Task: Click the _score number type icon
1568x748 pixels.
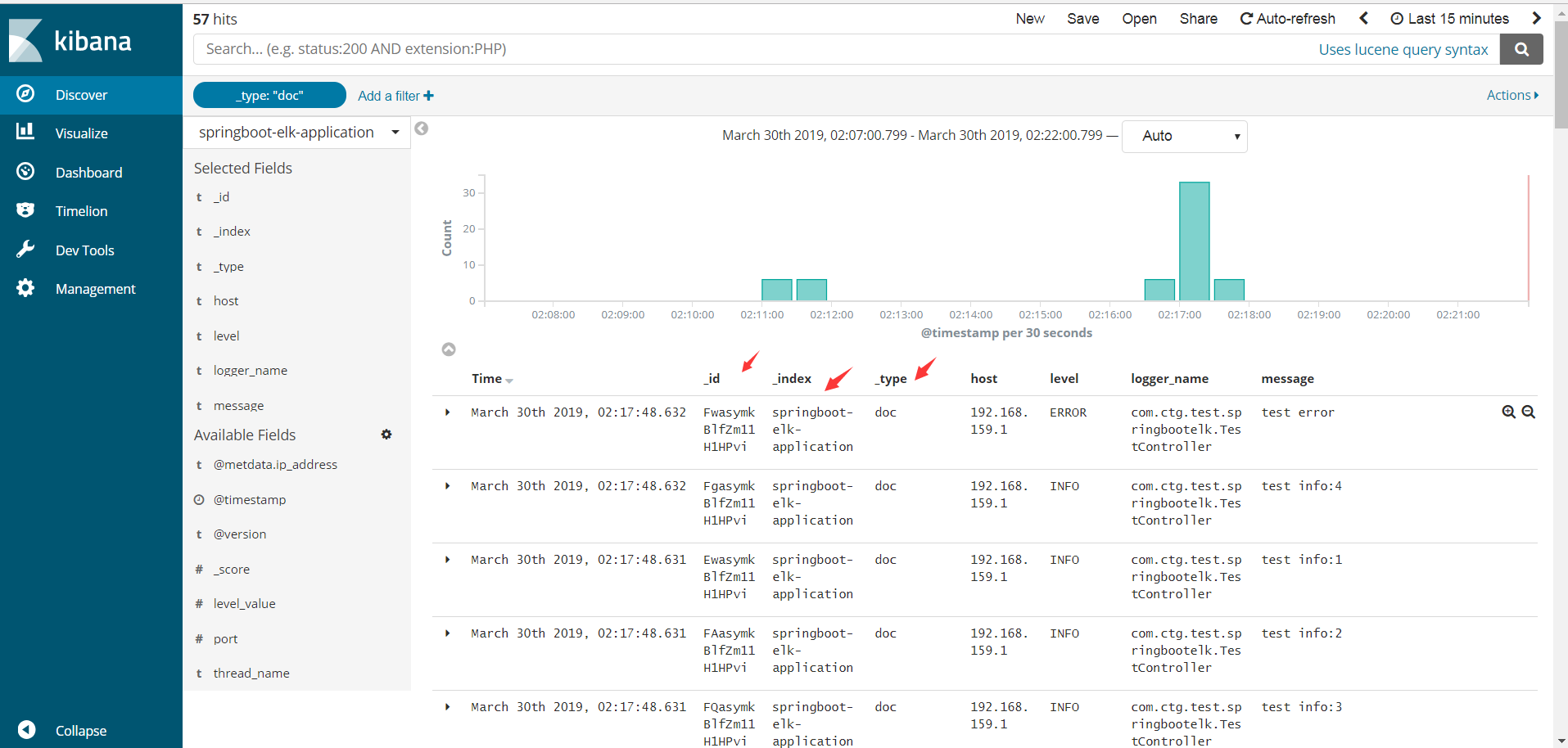Action: (199, 569)
